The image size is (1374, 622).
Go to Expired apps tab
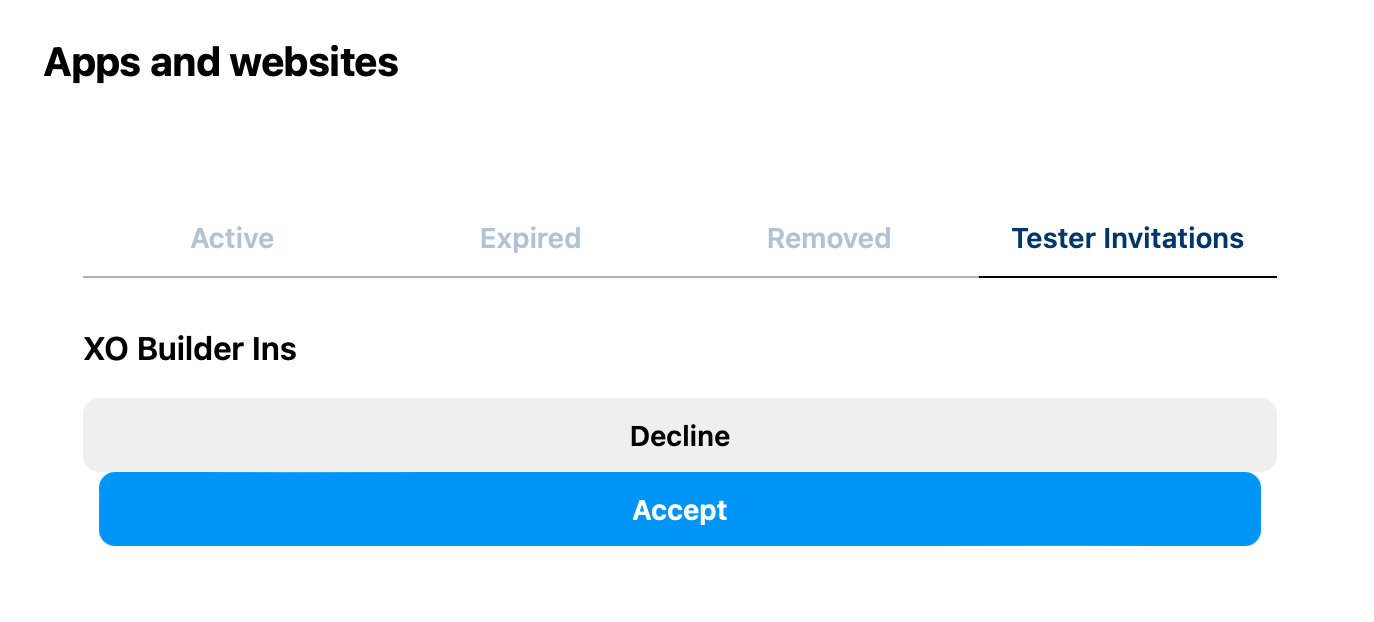(530, 239)
